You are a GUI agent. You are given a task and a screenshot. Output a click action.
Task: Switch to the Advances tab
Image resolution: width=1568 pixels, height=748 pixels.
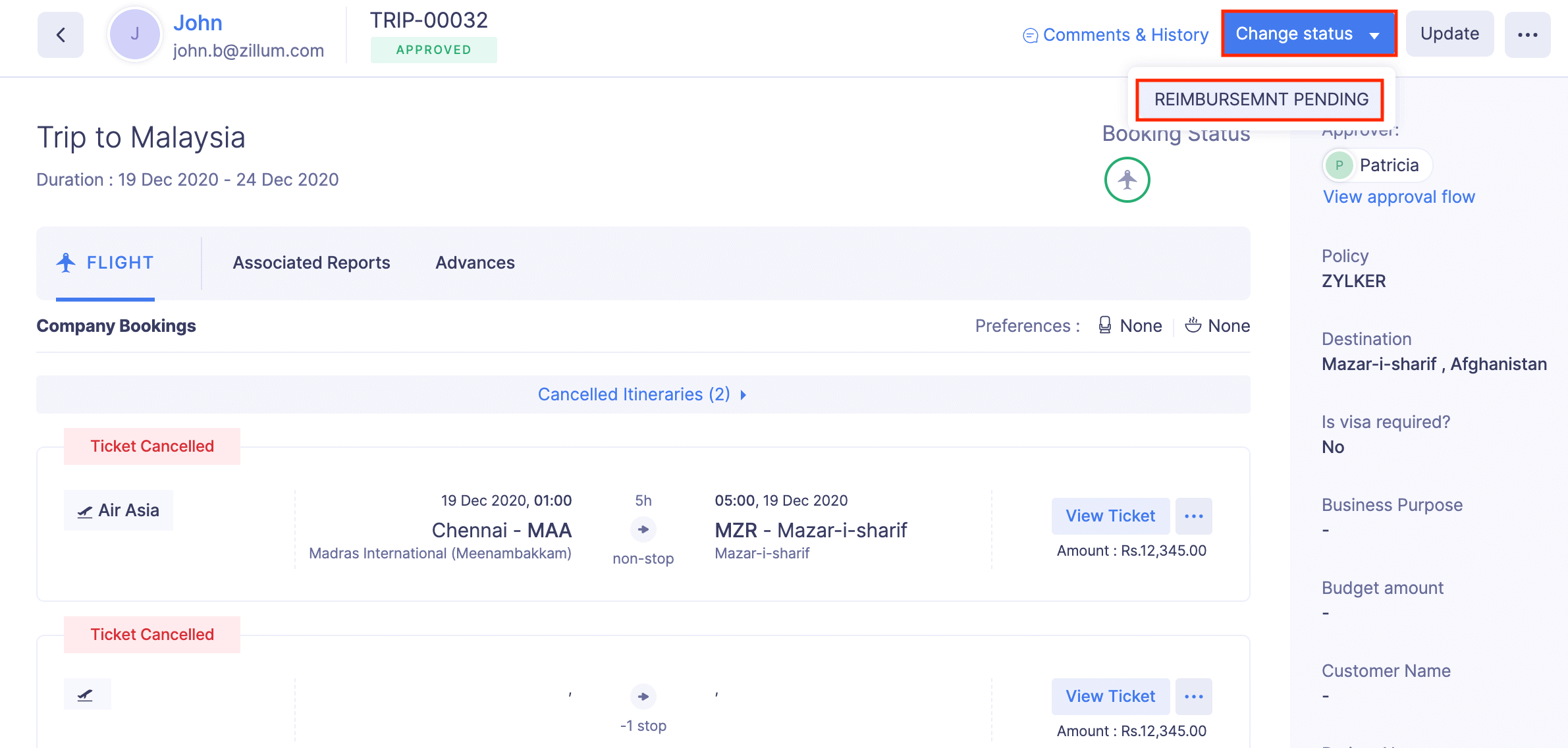475,263
